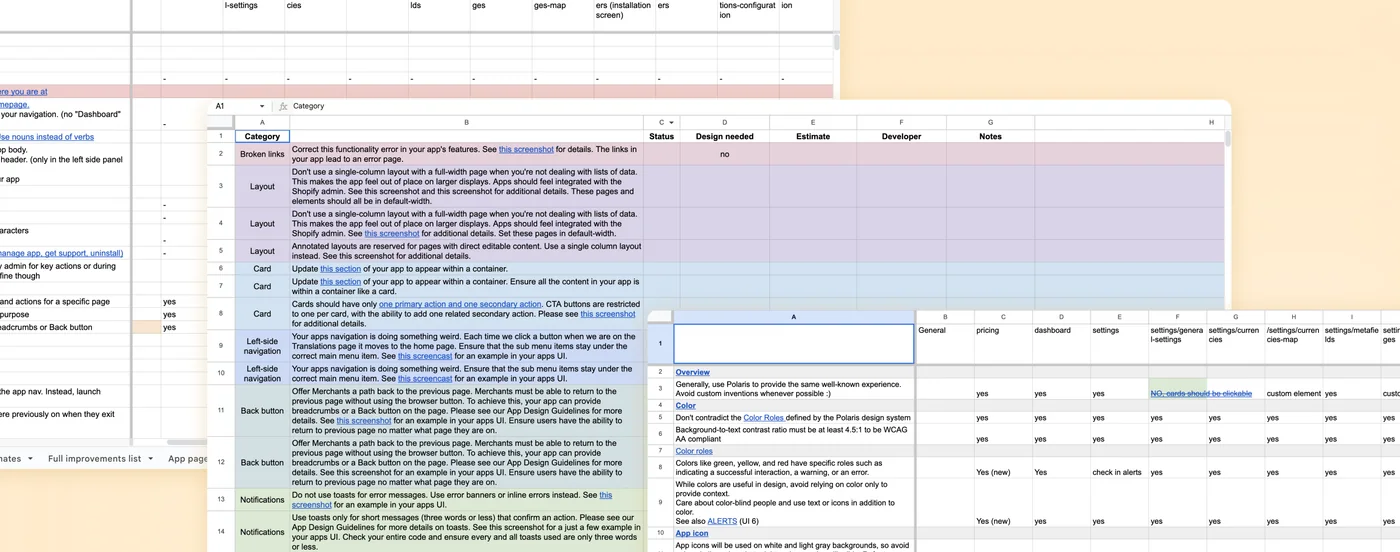Select the Design needed header cell
Screen dimensions: 1400x552
tap(724, 136)
